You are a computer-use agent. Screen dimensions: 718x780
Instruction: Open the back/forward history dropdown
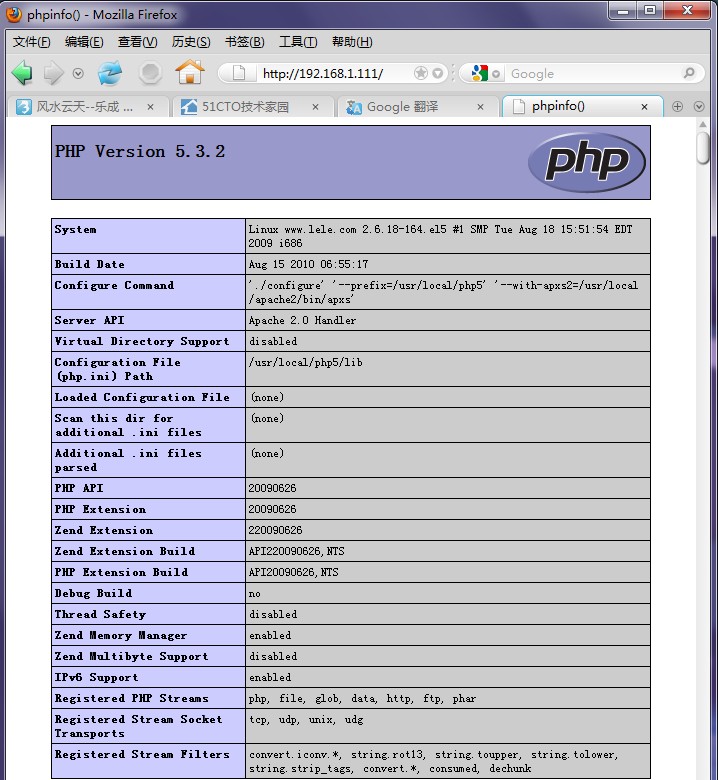(x=78, y=74)
